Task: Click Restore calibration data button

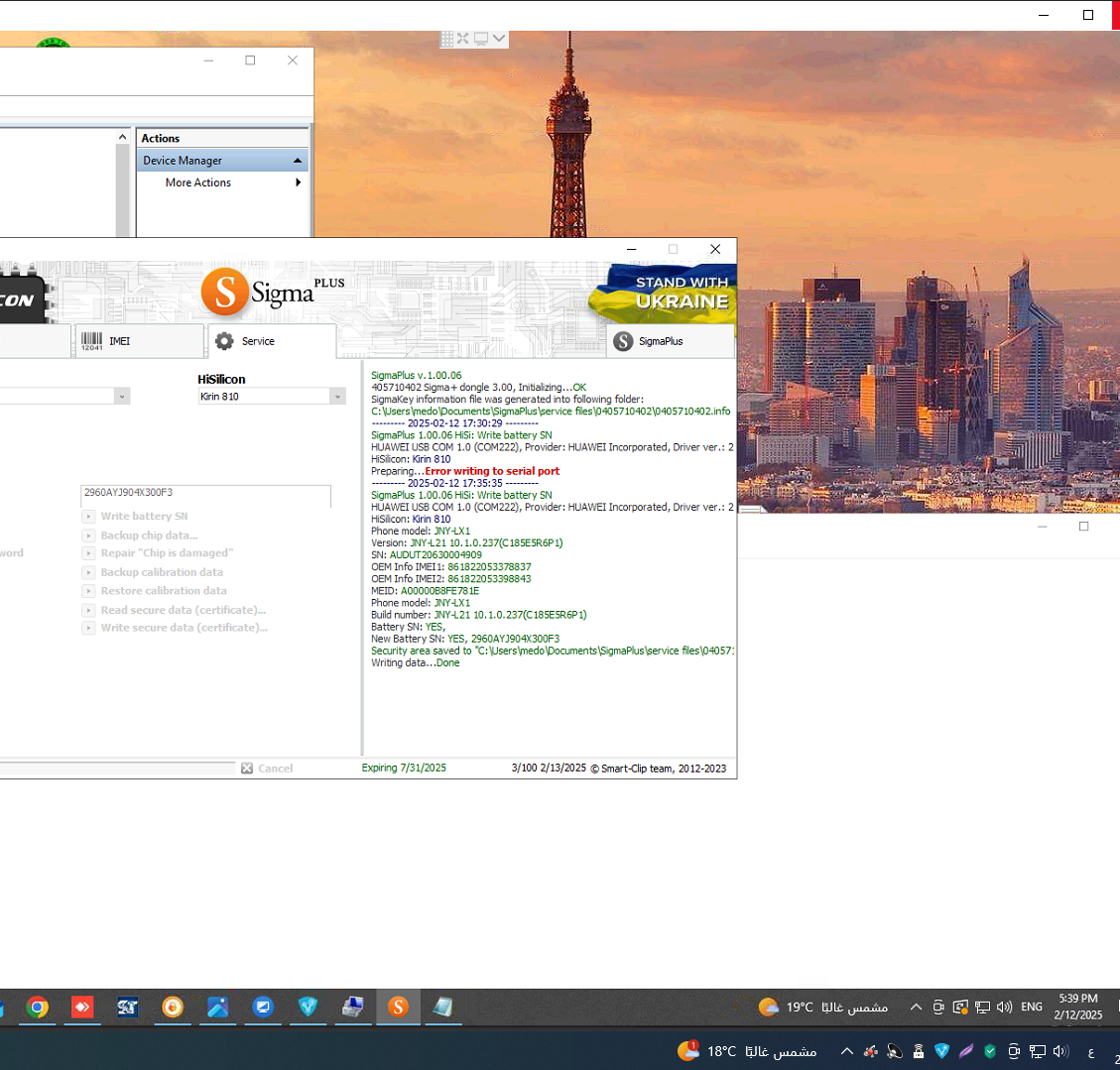Action: pyautogui.click(x=155, y=591)
